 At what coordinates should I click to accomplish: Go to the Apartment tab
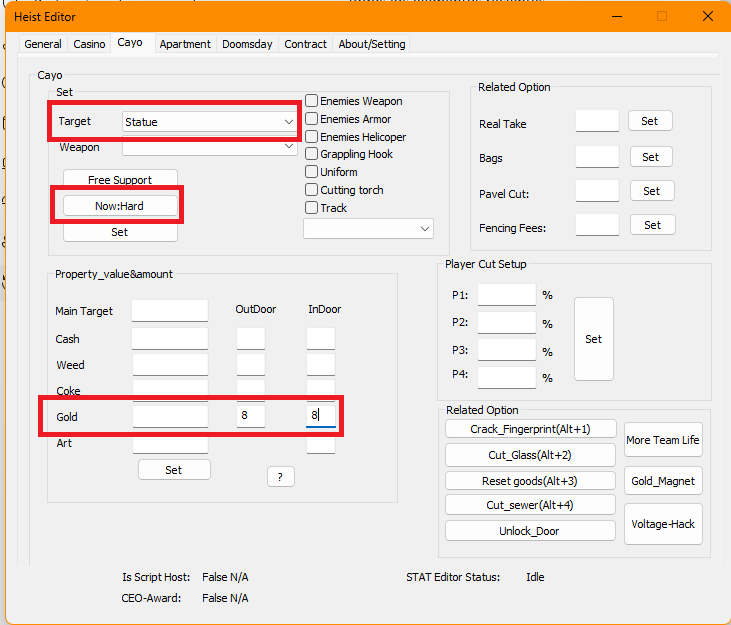pos(185,44)
